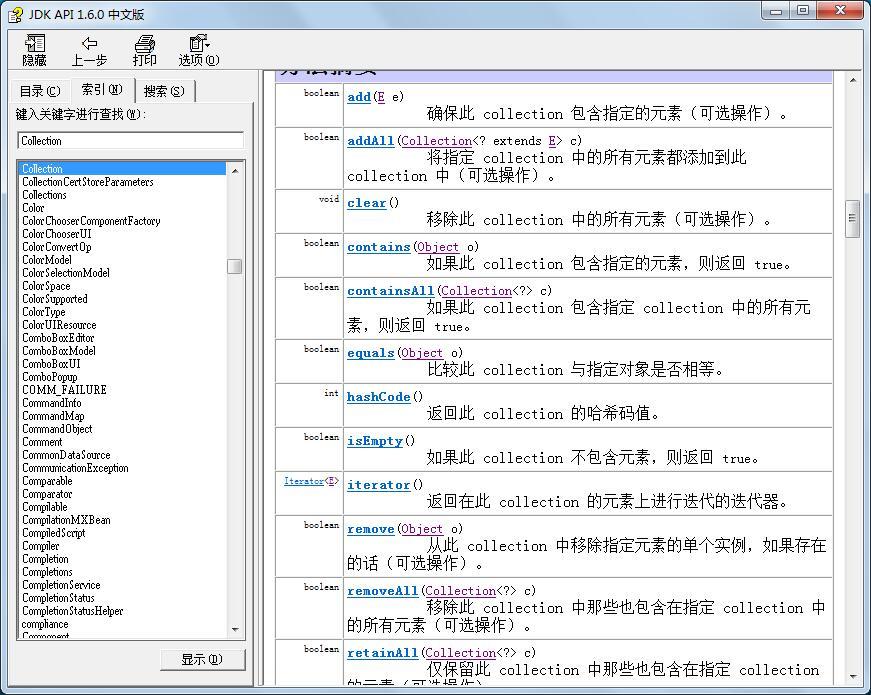
Task: Select Compilable in the index list
Action: (x=45, y=507)
